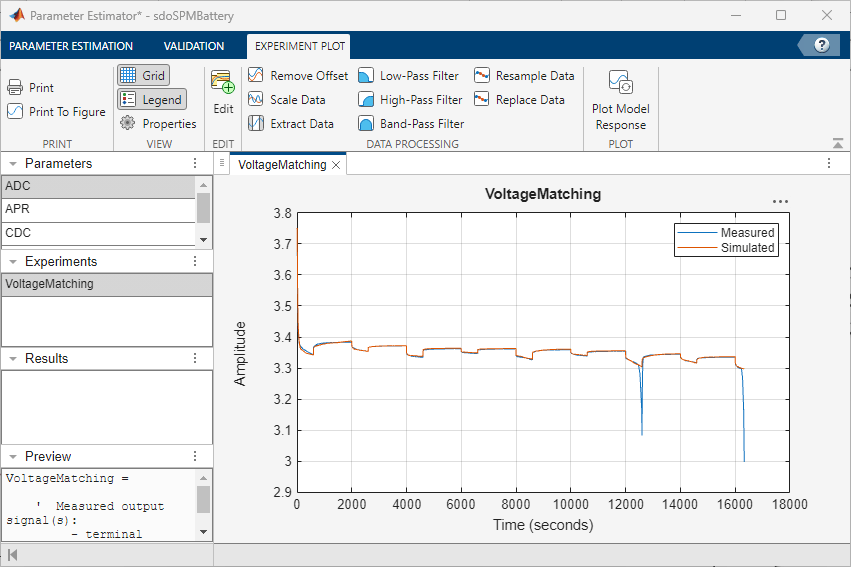Click the Low-Pass Filter label

419,76
